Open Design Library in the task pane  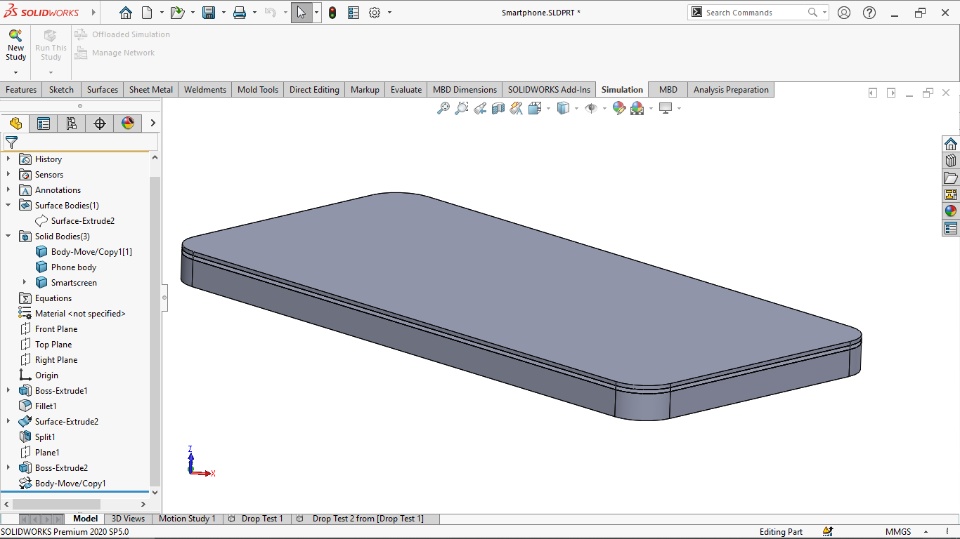point(950,161)
